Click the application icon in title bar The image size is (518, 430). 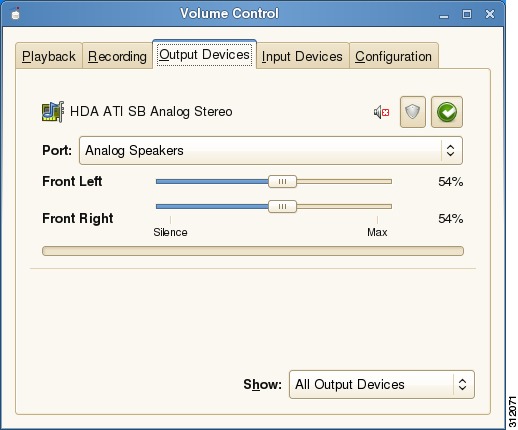click(x=16, y=14)
